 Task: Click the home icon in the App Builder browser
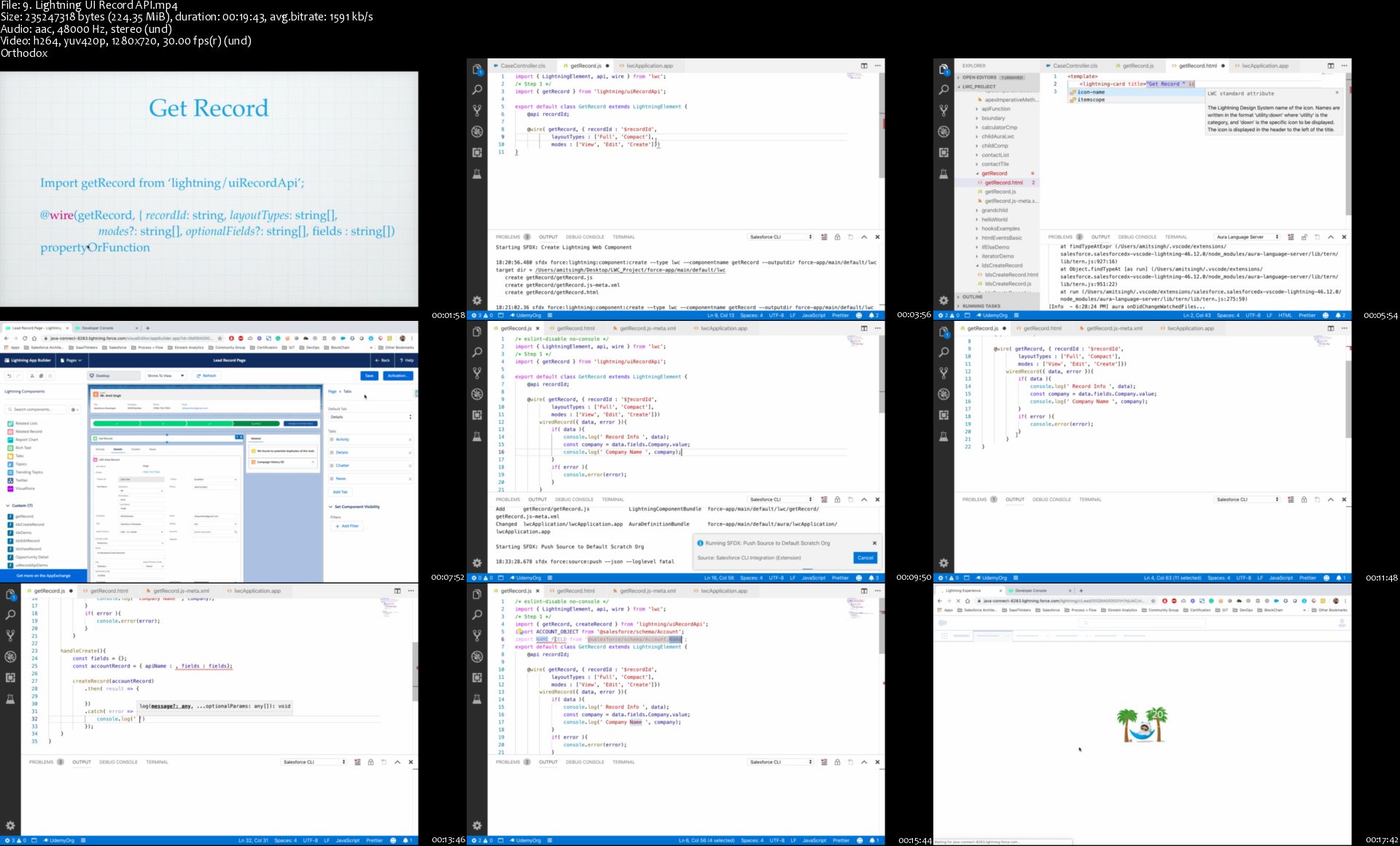click(34, 338)
